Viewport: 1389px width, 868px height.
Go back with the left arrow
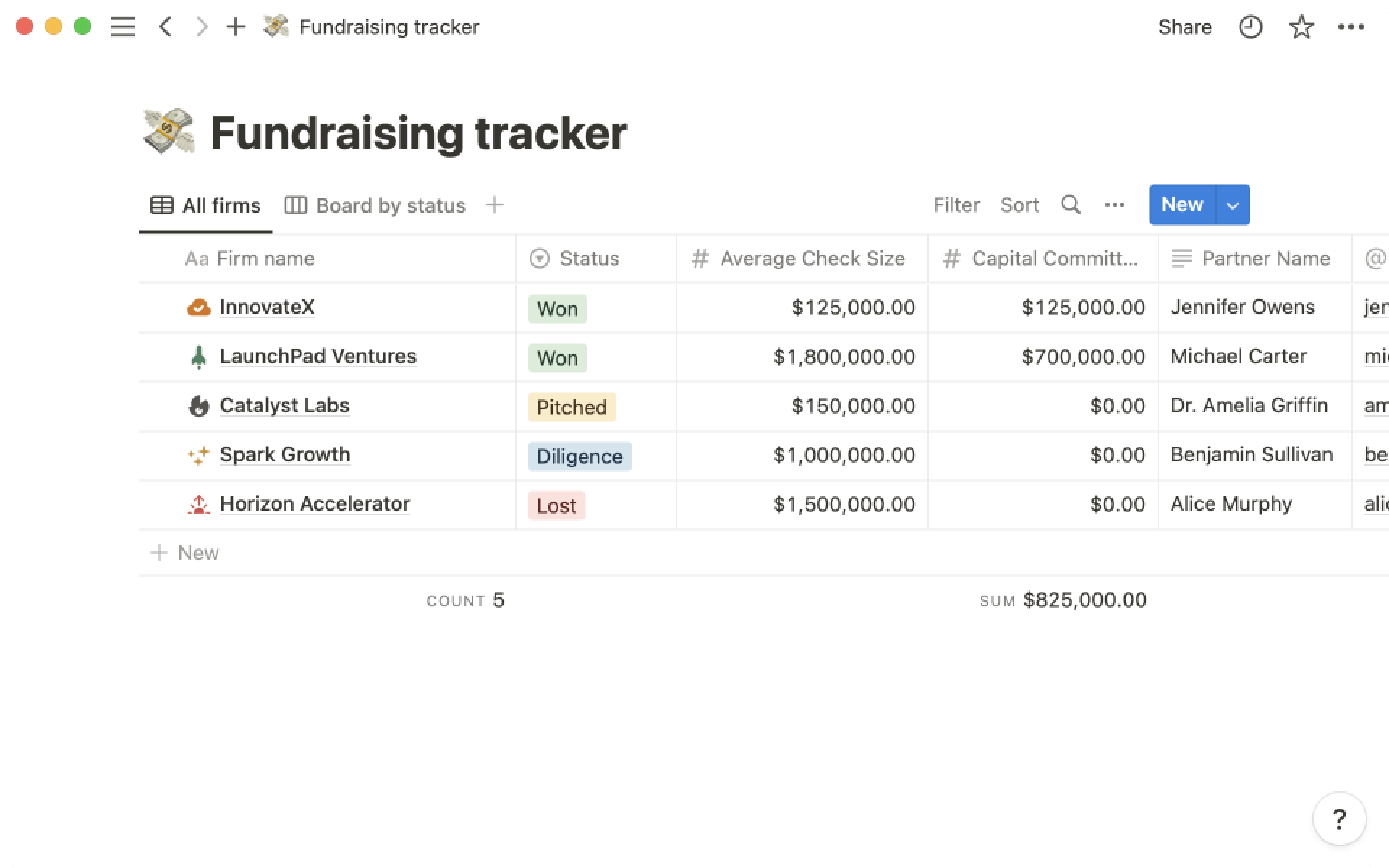pyautogui.click(x=166, y=27)
